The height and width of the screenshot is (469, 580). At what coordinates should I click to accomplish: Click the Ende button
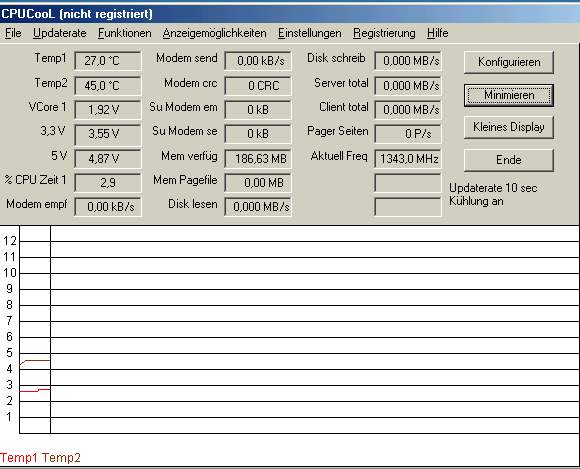tap(509, 160)
